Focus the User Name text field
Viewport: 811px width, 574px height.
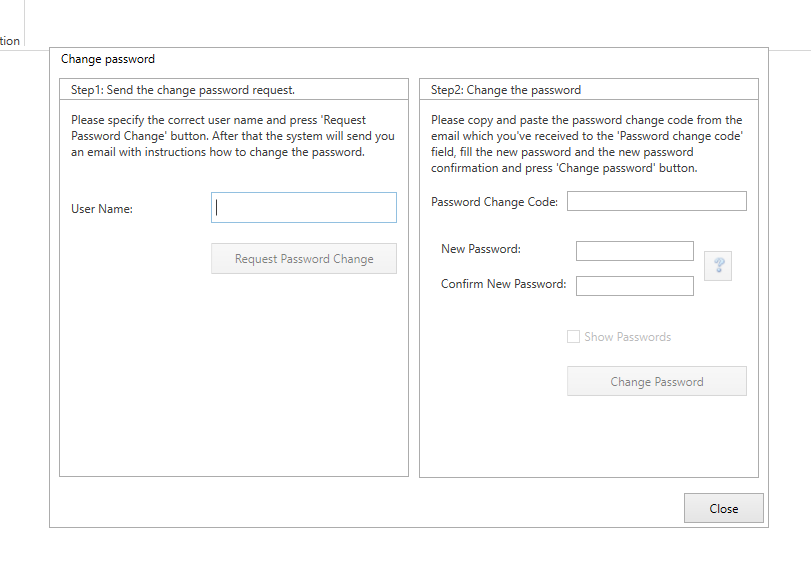[x=304, y=208]
